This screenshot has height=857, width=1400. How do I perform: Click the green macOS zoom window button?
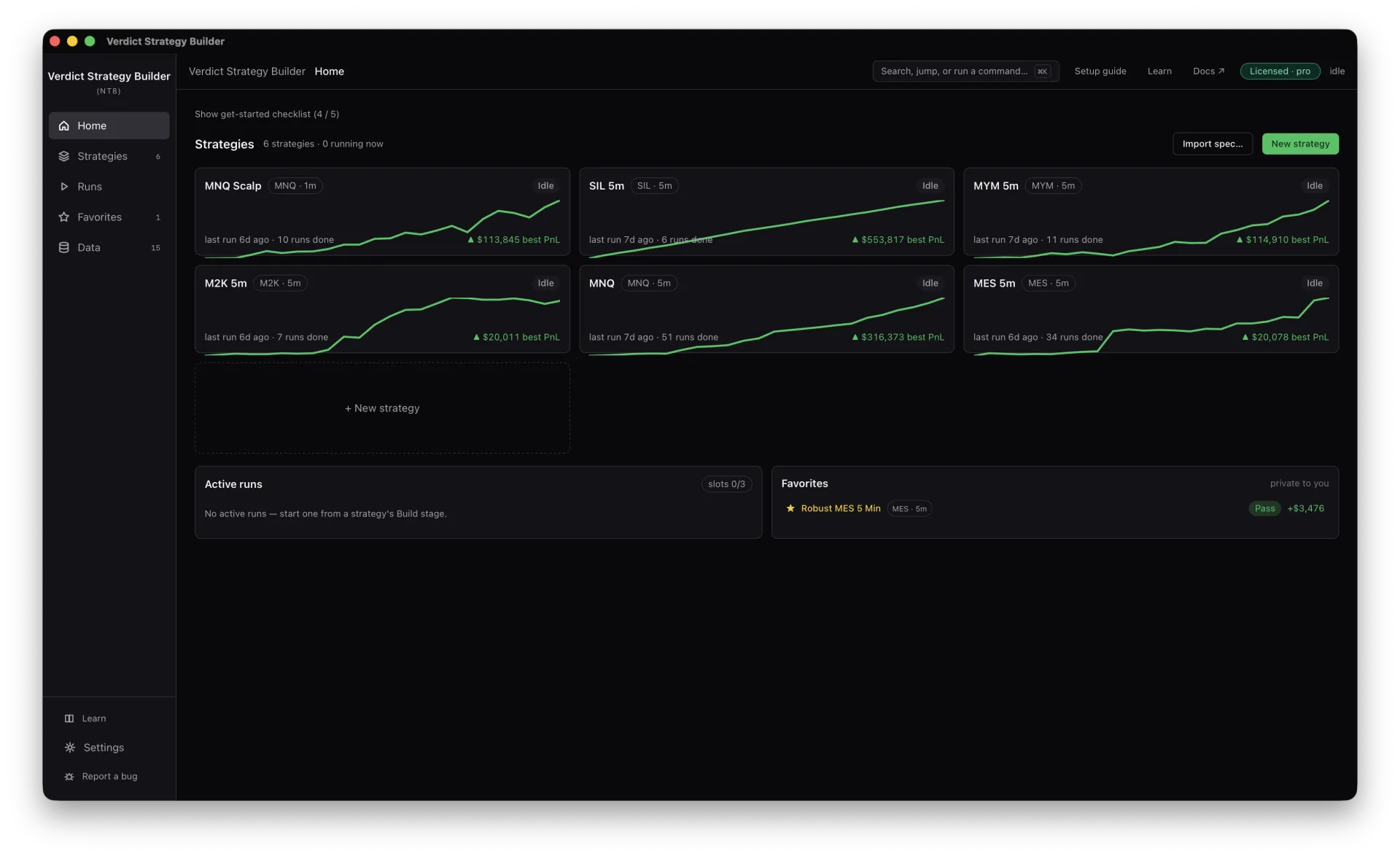pyautogui.click(x=90, y=41)
